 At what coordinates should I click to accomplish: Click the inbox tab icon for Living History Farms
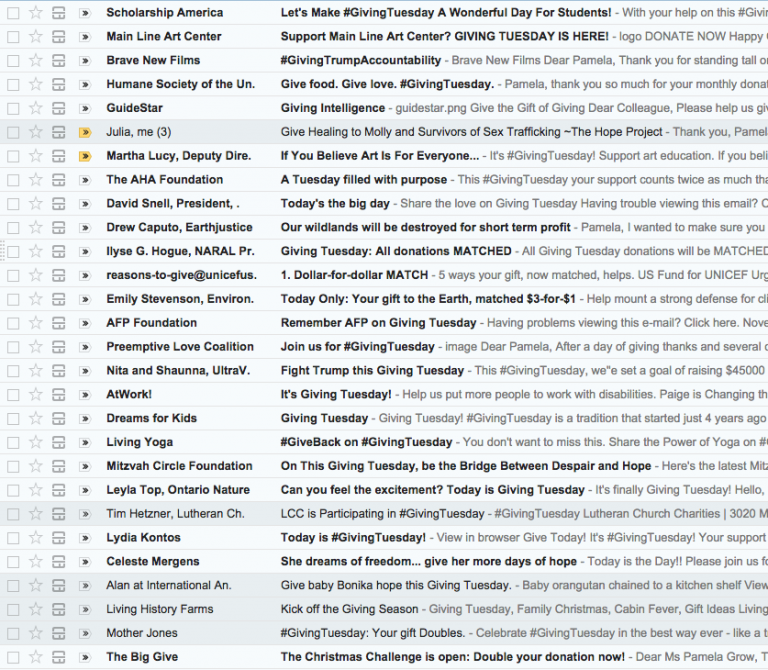coord(59,610)
